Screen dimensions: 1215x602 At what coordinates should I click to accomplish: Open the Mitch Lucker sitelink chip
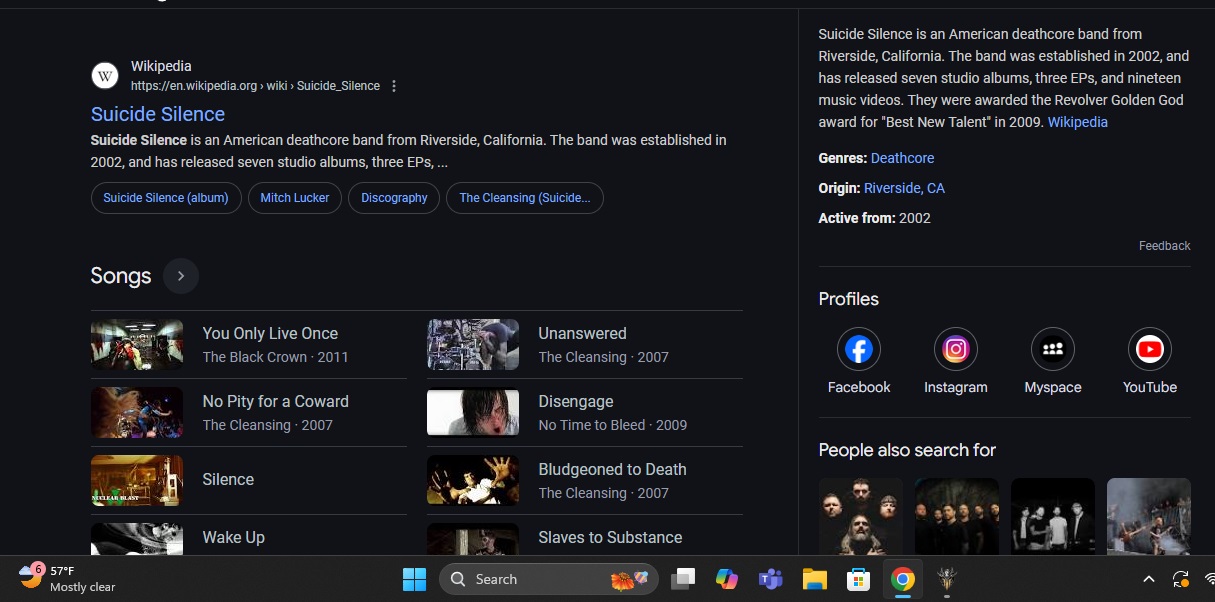click(295, 198)
